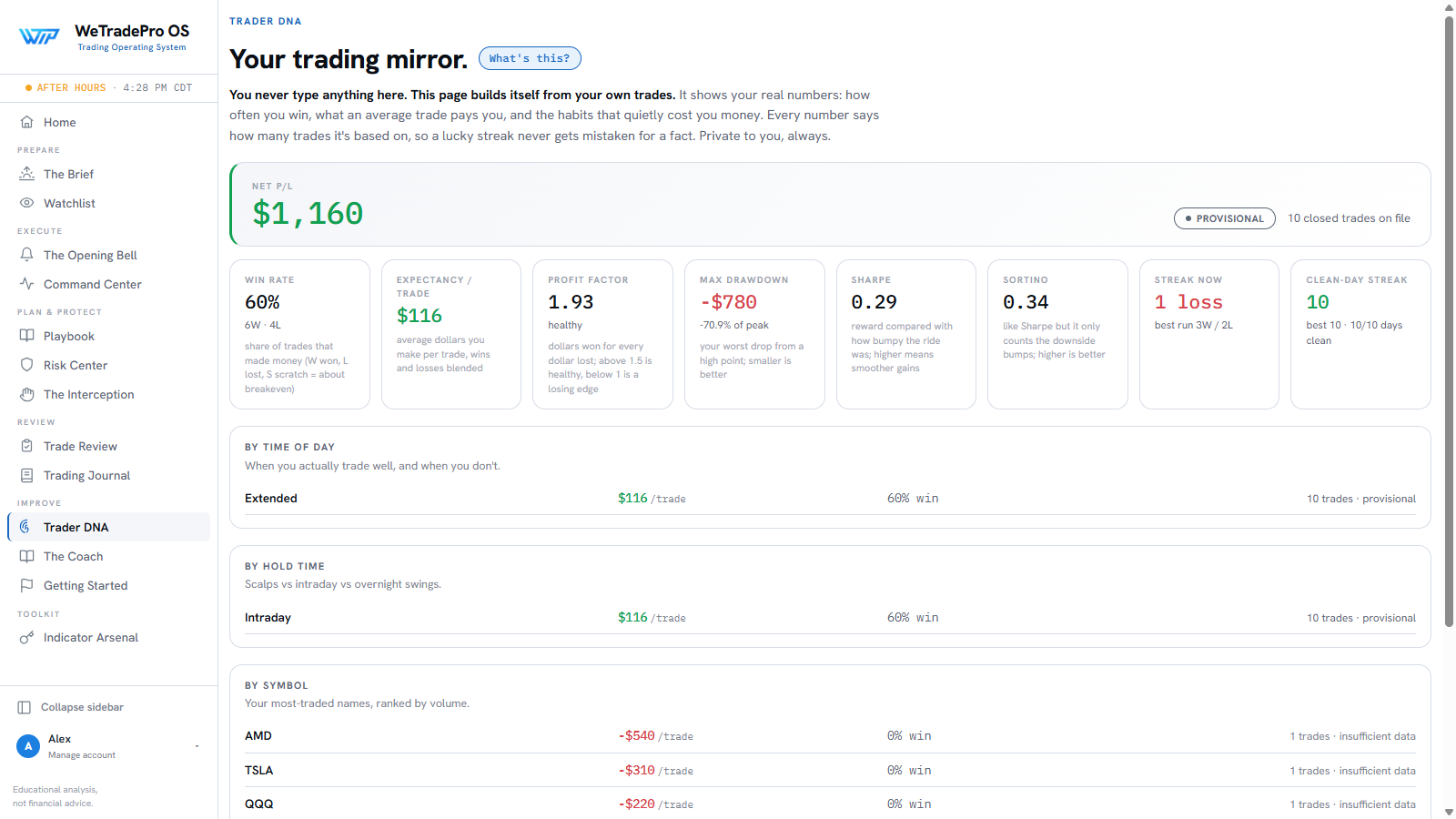Go to The Brief page
Screen dimensions: 1456x819
click(x=68, y=174)
